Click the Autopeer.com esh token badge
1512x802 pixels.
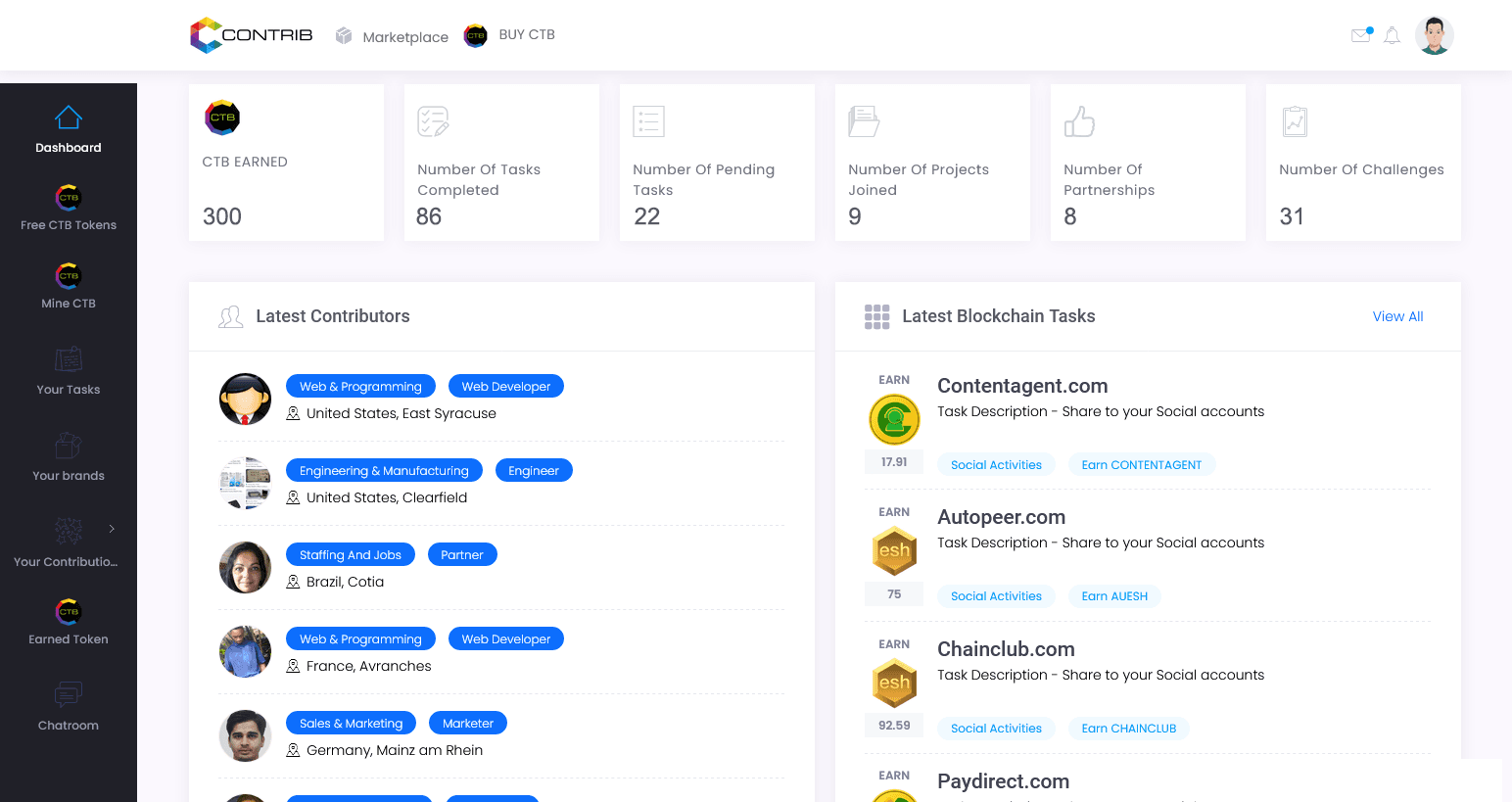click(x=894, y=550)
